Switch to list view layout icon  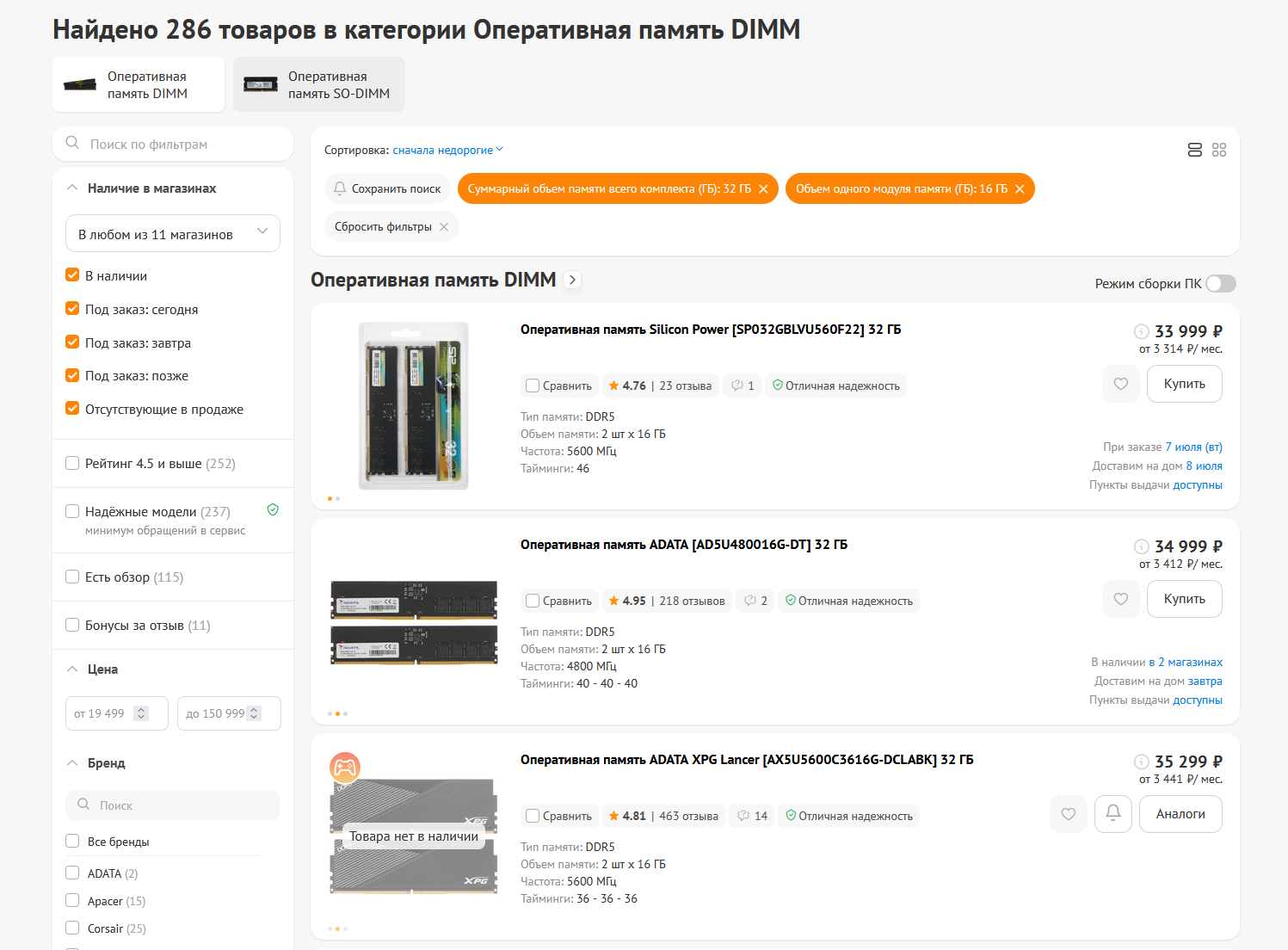(x=1194, y=150)
